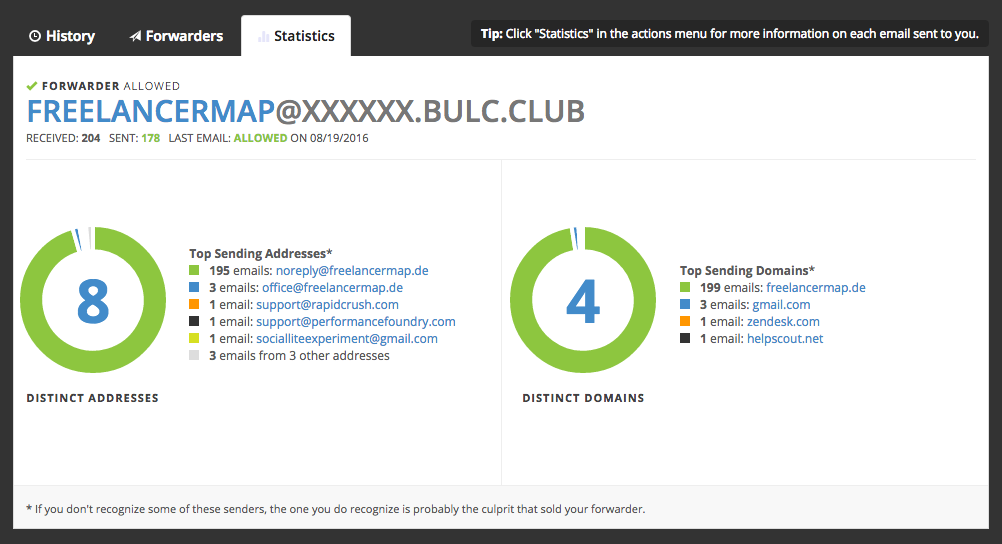The image size is (1002, 544).
Task: Click the footnote about unrecognized senders
Action: [x=335, y=509]
